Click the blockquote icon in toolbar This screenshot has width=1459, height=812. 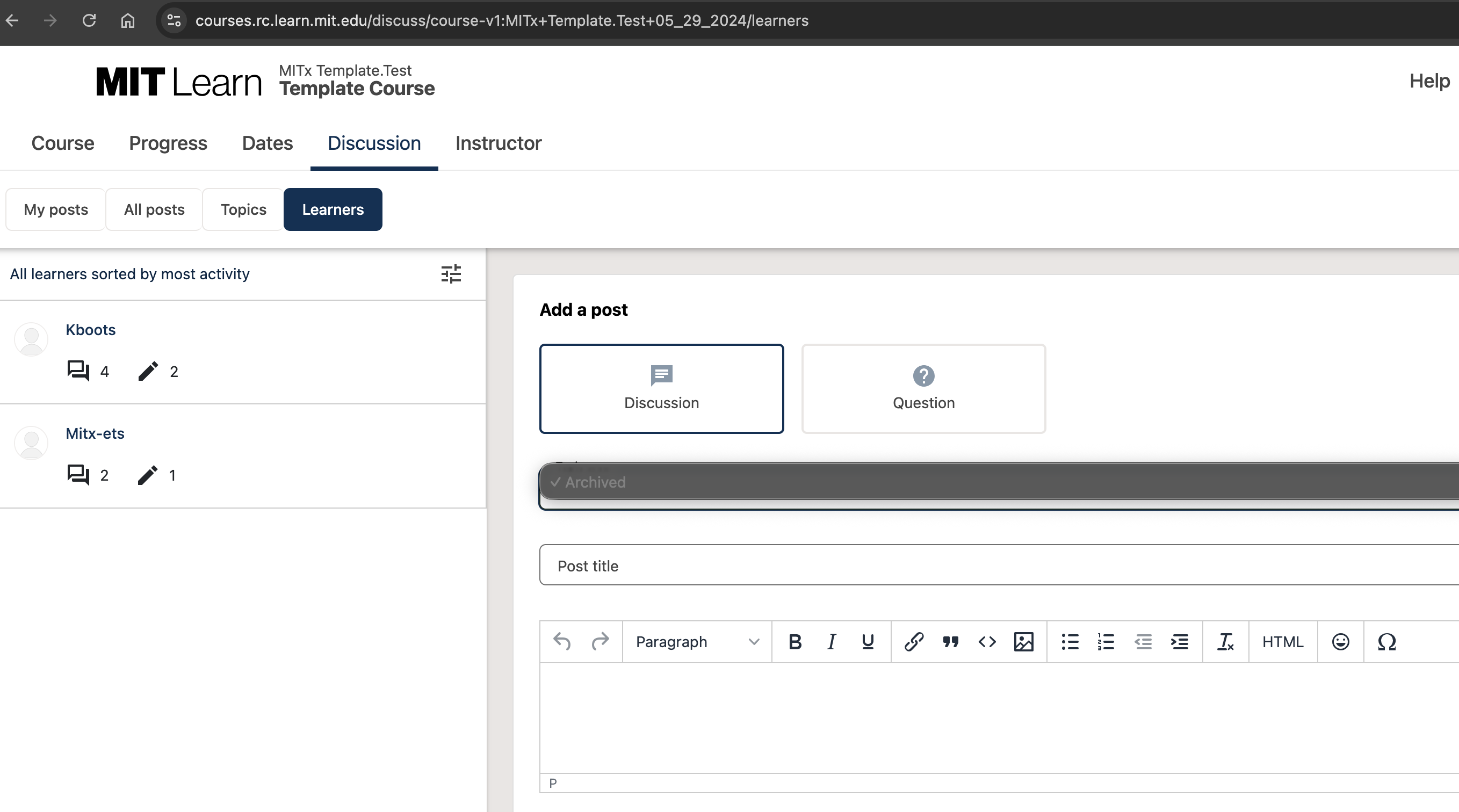coord(950,642)
